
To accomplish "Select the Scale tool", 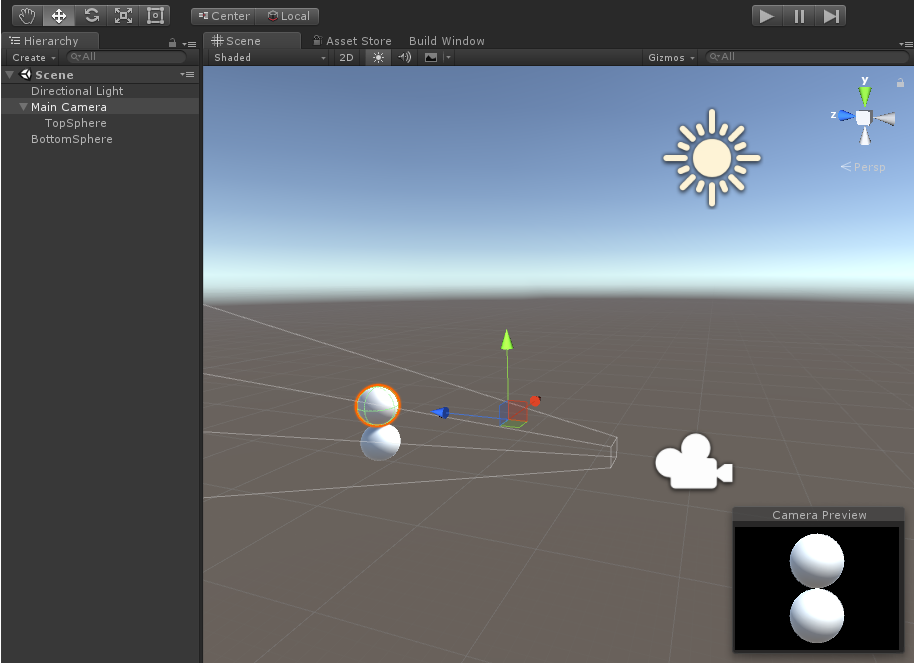I will pyautogui.click(x=124, y=15).
